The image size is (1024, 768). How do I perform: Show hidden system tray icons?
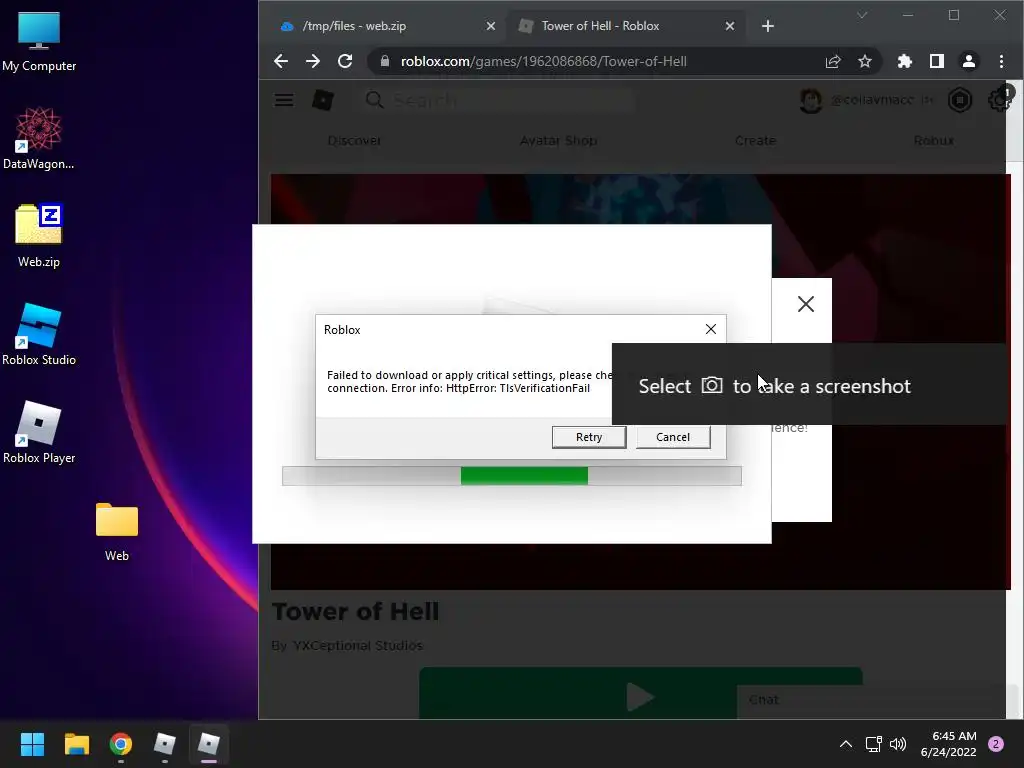point(846,744)
